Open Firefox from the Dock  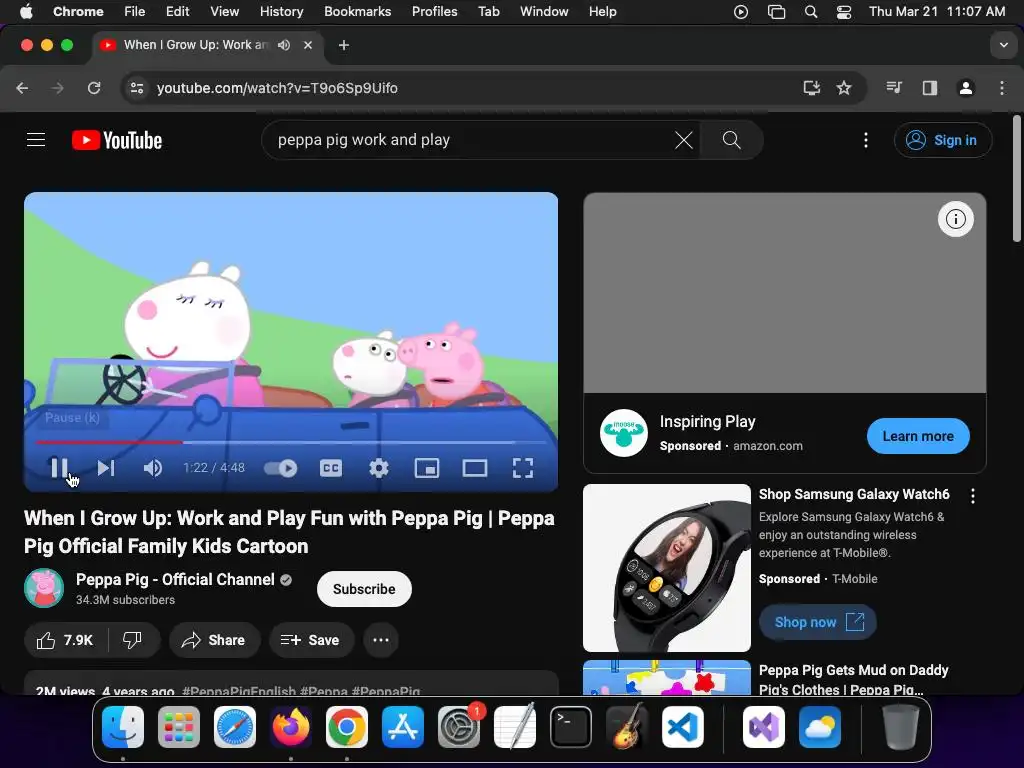(291, 727)
